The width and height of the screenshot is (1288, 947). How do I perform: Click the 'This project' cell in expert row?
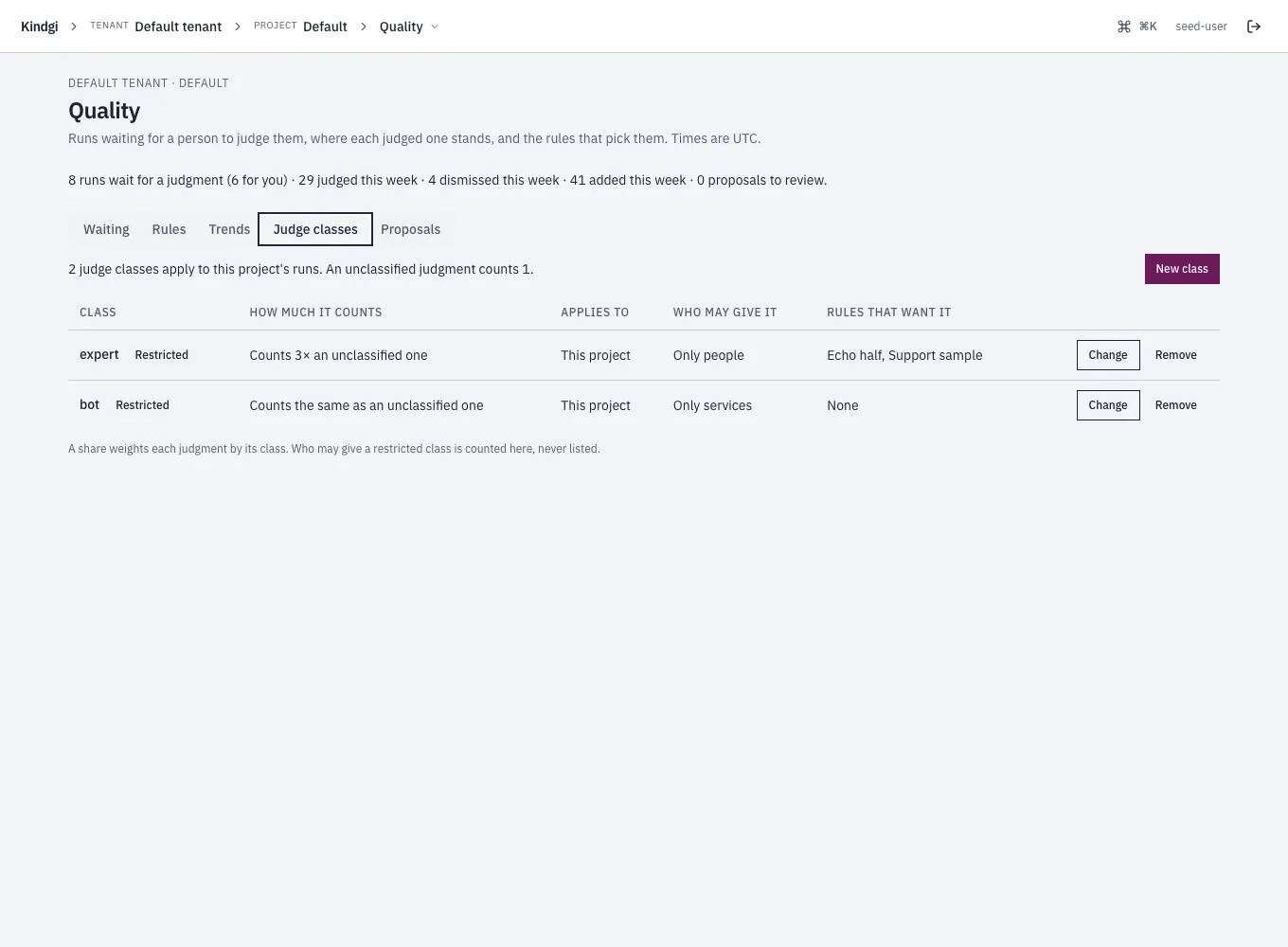596,355
